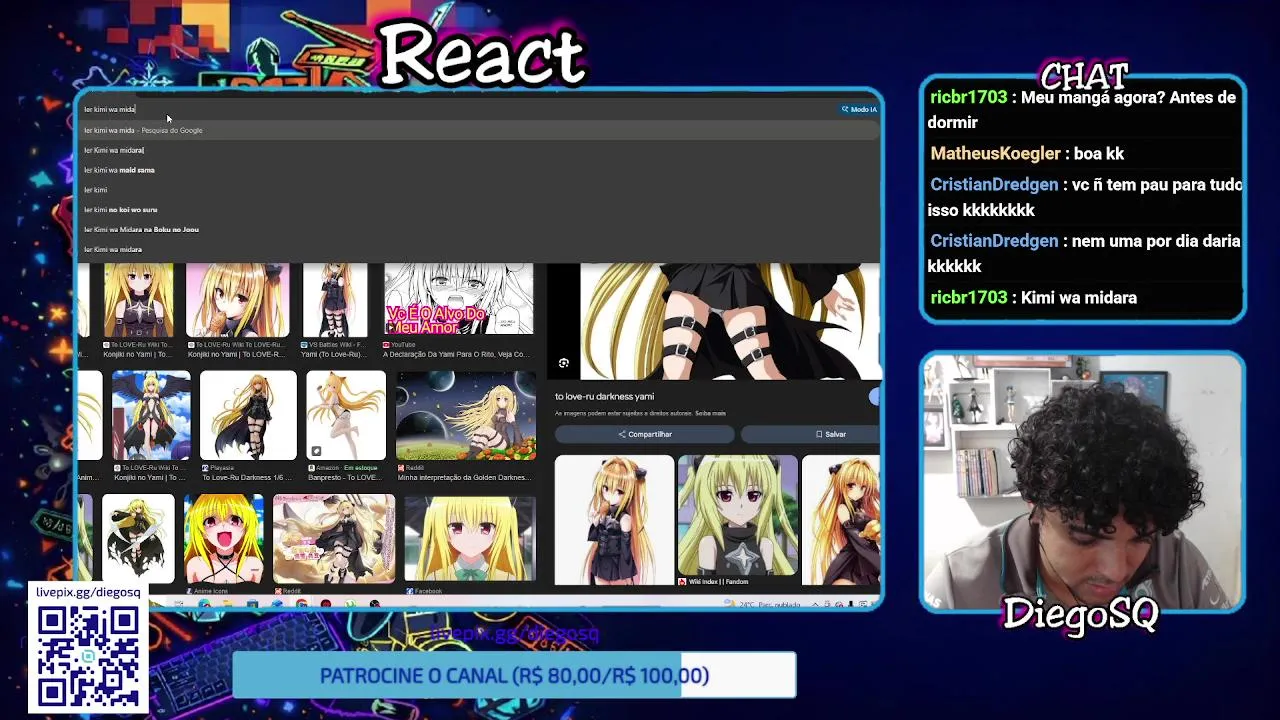Click the Modo IA button in search bar
The width and height of the screenshot is (1280, 720).
[859, 109]
